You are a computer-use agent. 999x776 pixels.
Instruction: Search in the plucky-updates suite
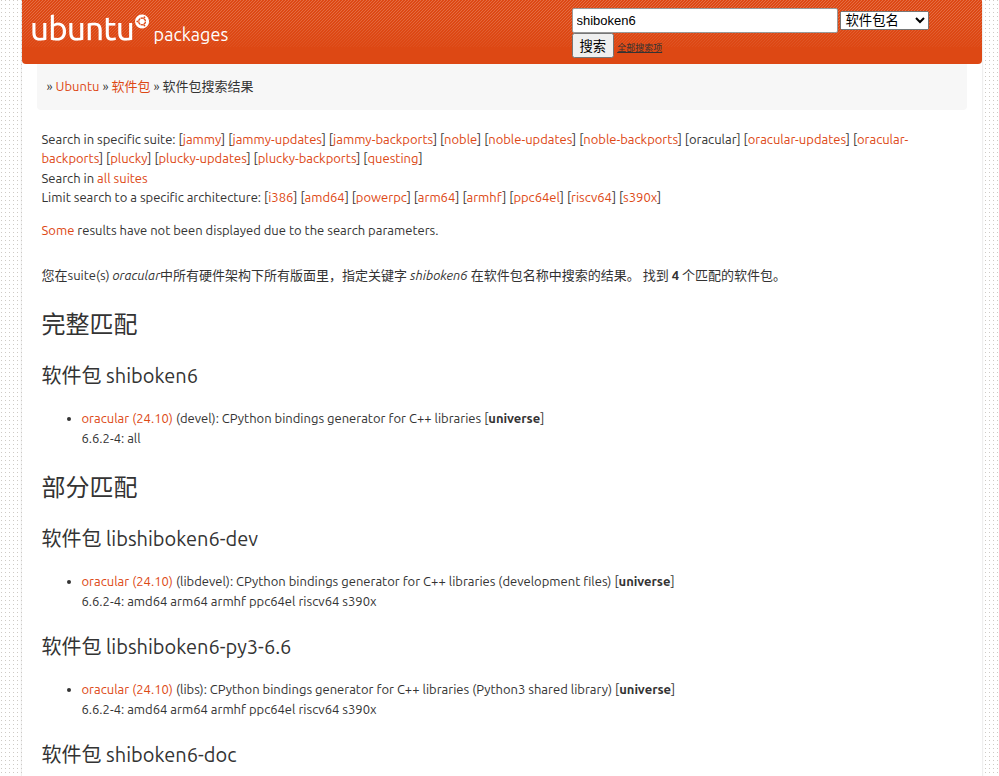tap(203, 159)
